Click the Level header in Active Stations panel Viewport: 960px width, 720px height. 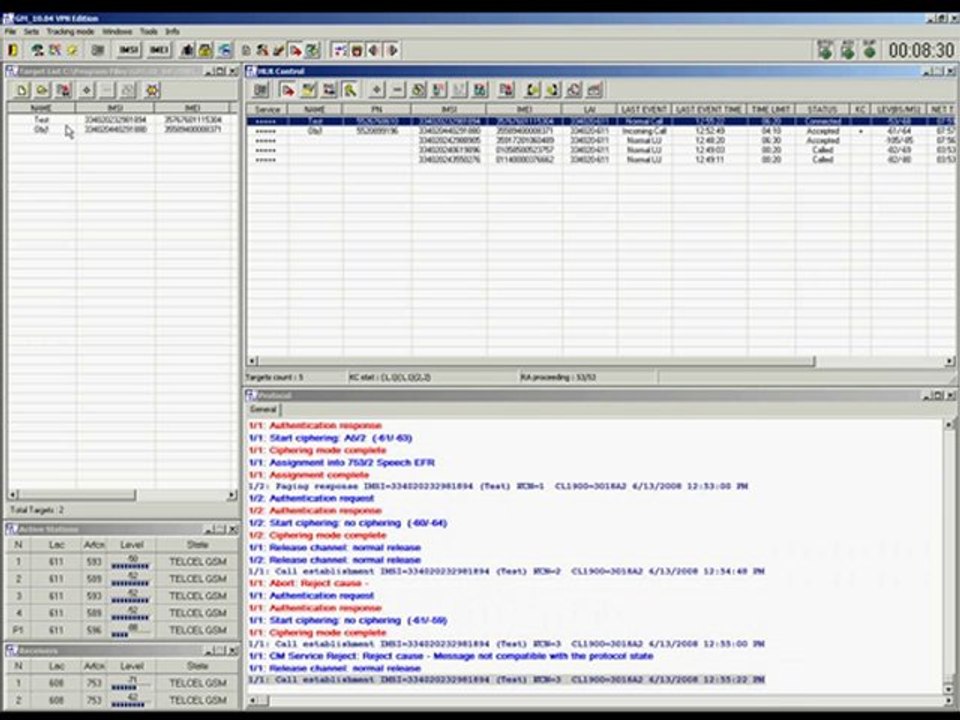click(131, 544)
